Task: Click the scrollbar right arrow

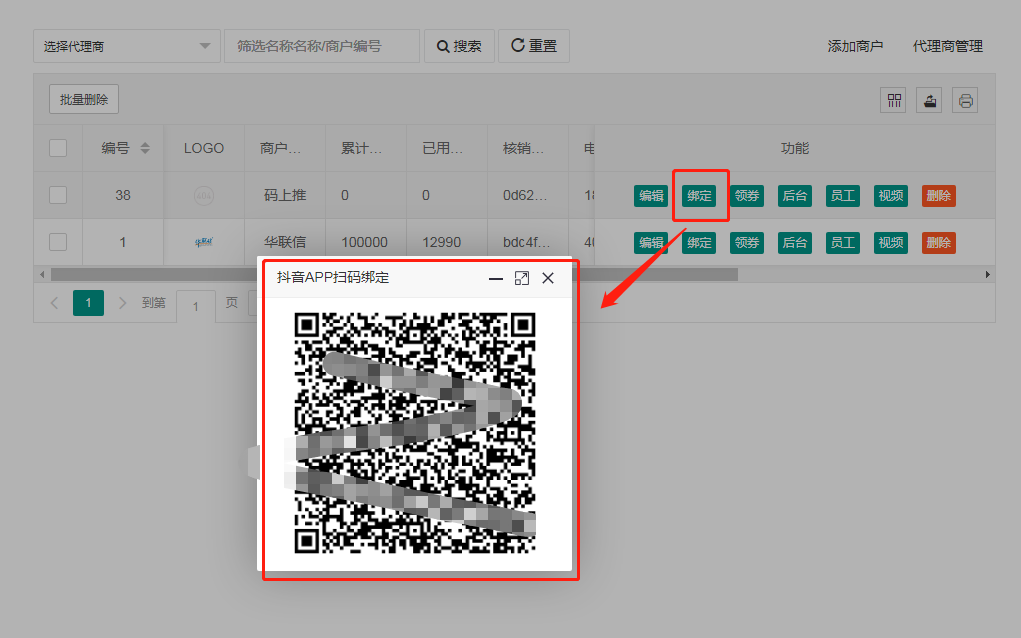Action: [x=987, y=275]
